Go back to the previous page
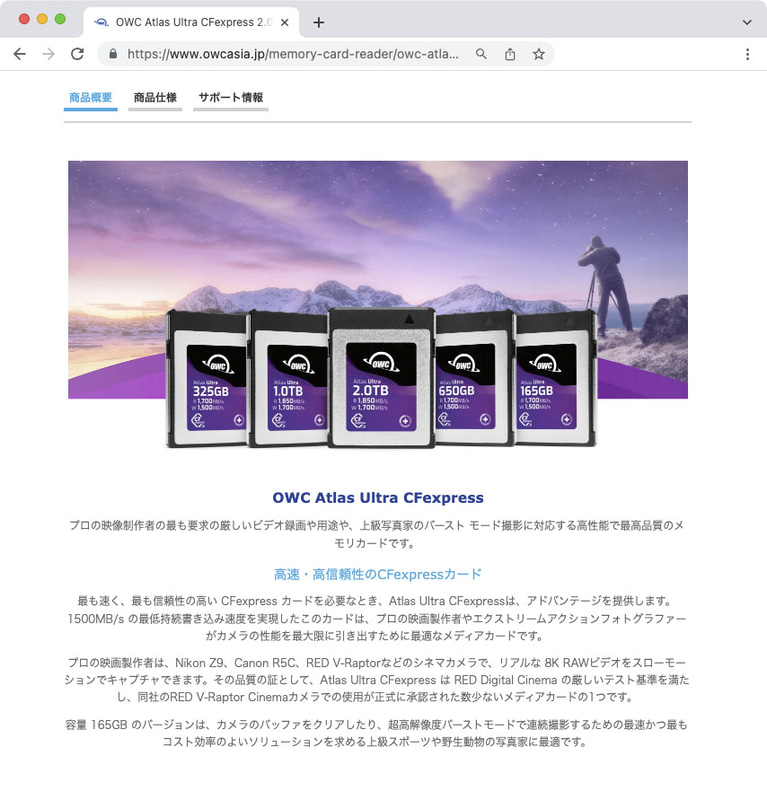 19,54
